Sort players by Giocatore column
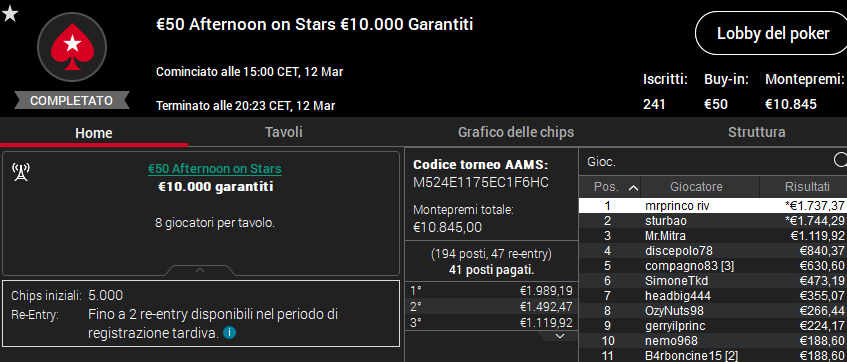Screen dimensions: 847x362 coord(700,187)
